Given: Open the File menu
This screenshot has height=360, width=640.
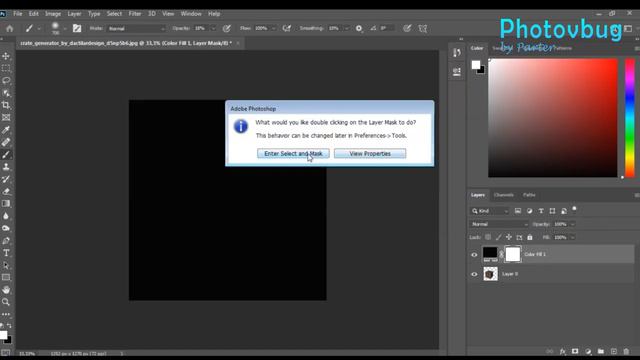Looking at the screenshot, I should 18,13.
